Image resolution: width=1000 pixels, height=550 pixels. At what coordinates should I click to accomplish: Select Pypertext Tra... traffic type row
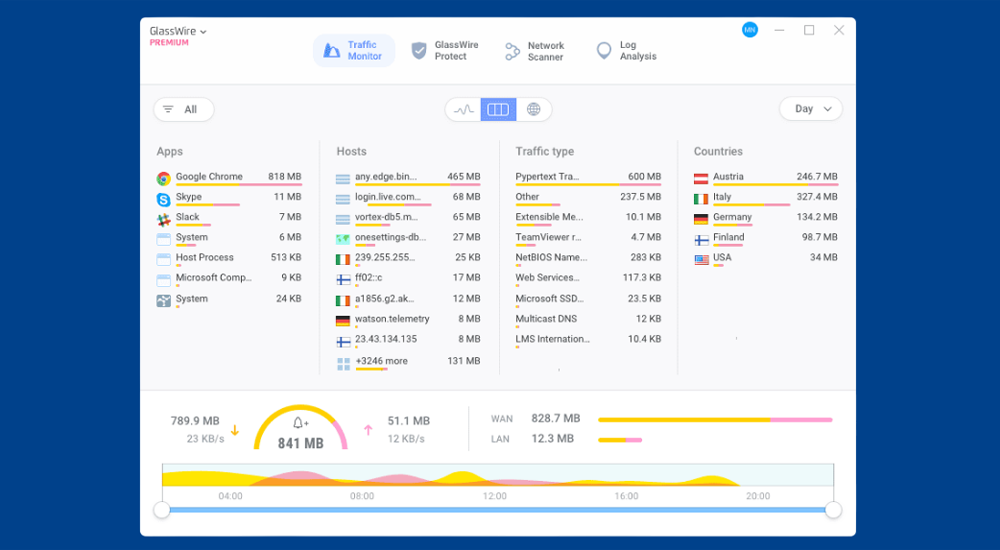coord(588,178)
